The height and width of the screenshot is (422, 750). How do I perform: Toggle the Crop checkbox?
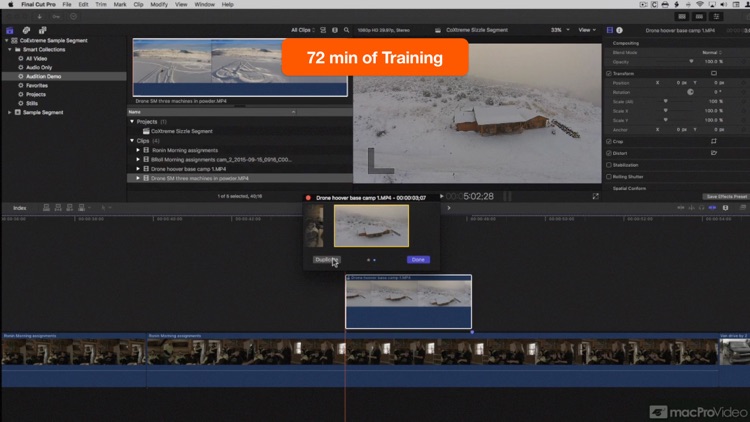[x=609, y=142]
